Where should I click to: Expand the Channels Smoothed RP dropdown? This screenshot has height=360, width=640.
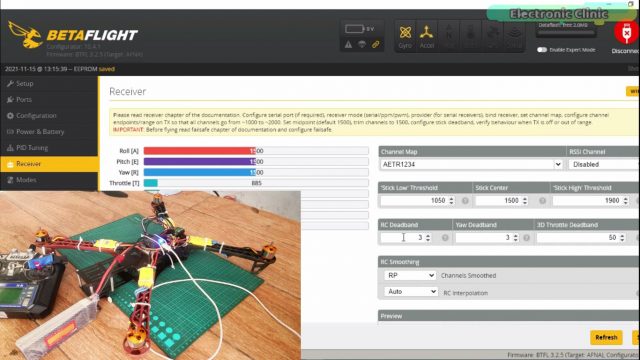410,276
